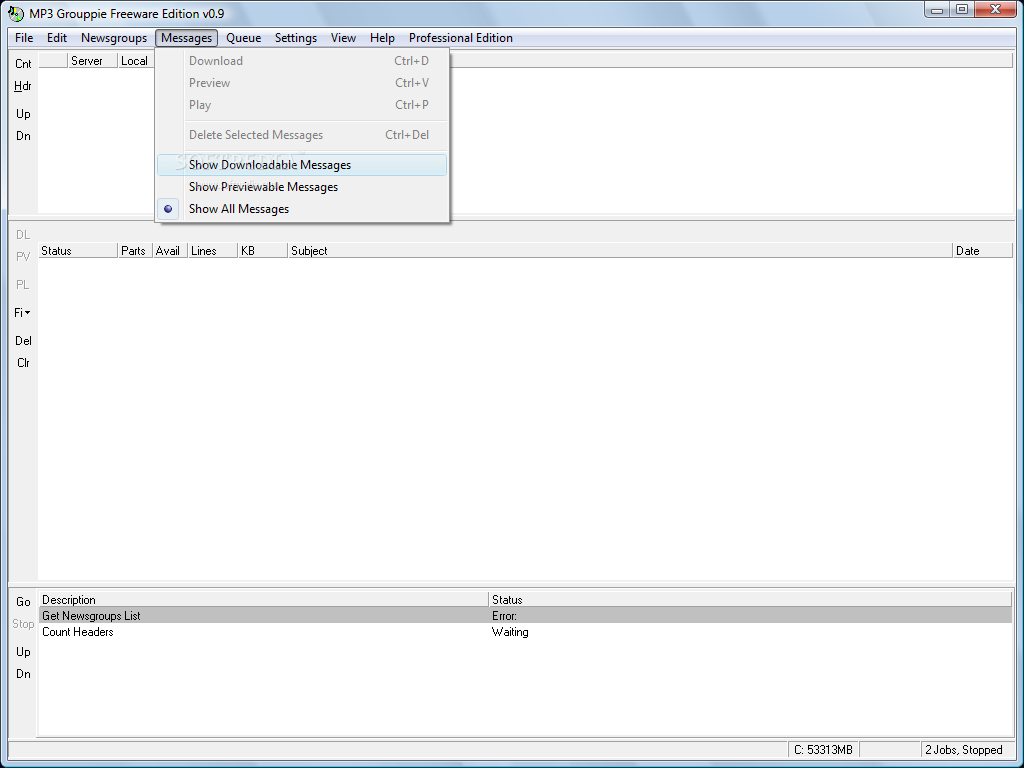
Task: Click the PV preview button
Action: pyautogui.click(x=23, y=257)
